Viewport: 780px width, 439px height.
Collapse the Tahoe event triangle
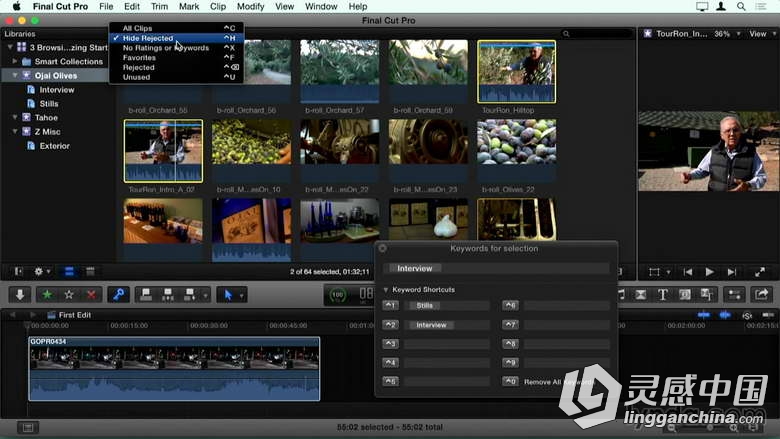15,117
